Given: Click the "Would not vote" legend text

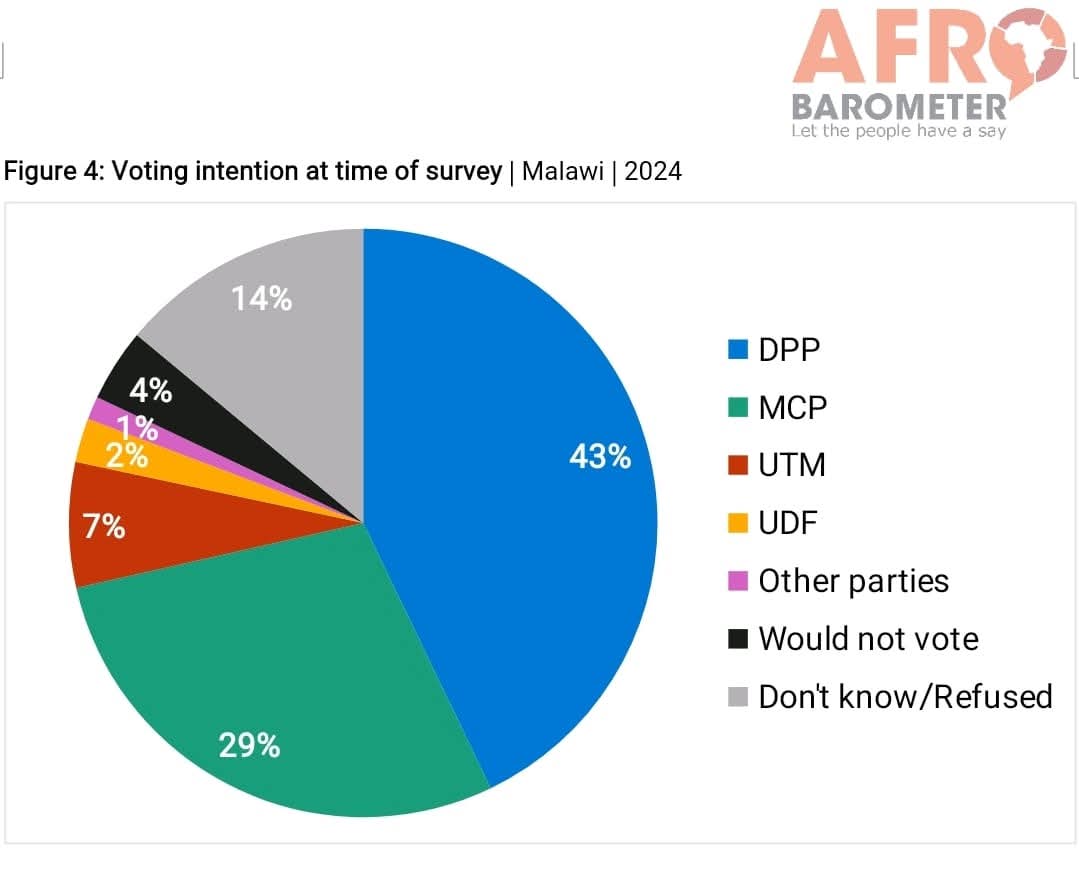Looking at the screenshot, I should point(868,638).
